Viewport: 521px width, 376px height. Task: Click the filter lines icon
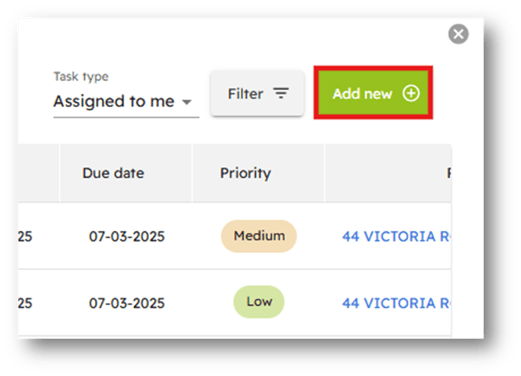pyautogui.click(x=281, y=93)
